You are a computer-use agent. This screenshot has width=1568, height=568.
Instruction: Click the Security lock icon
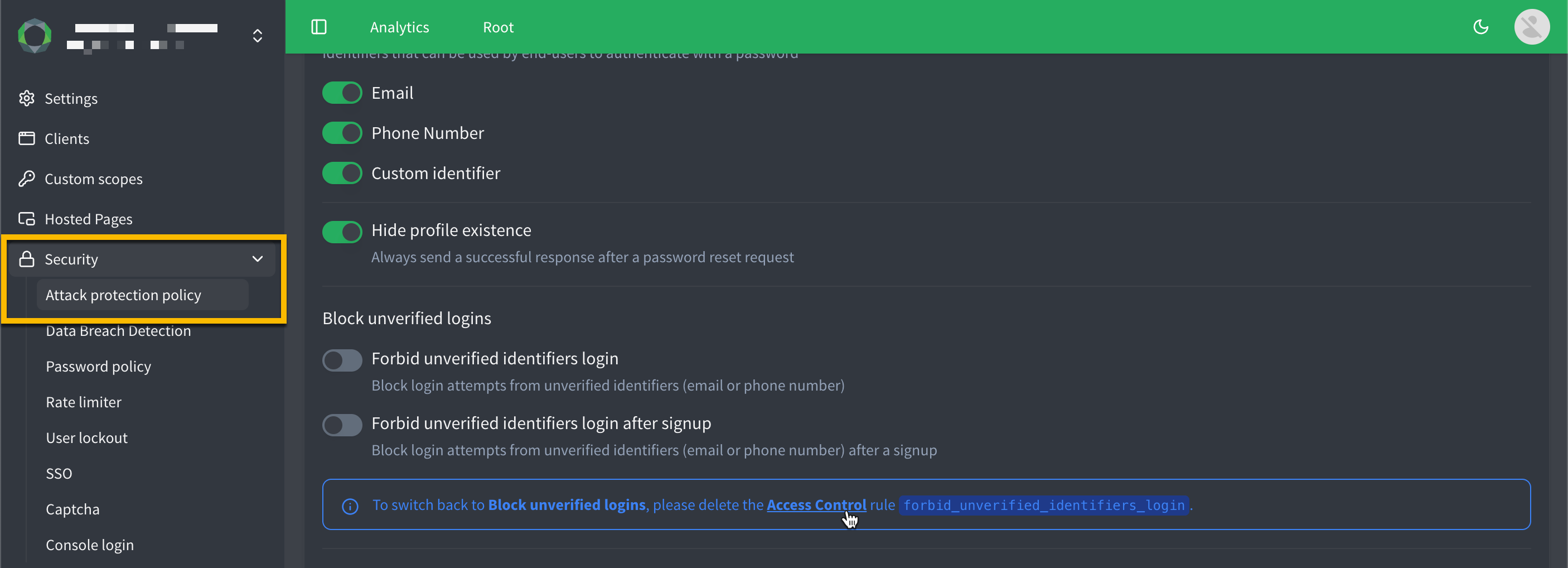point(27,259)
